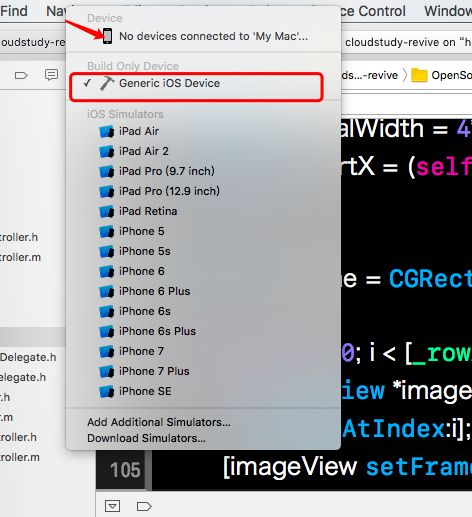Open the elegate.h file in navigator
472x517 pixels.
pos(23,377)
